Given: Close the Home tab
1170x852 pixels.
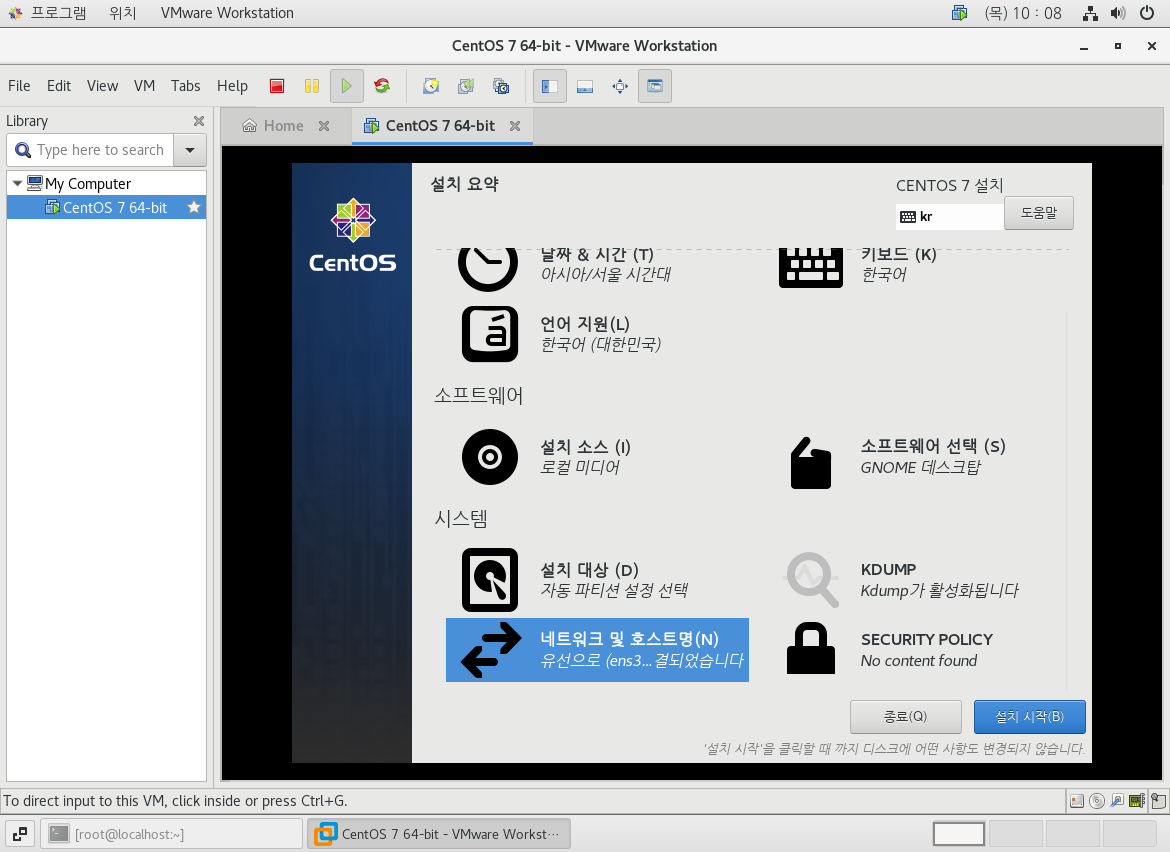Looking at the screenshot, I should point(324,126).
